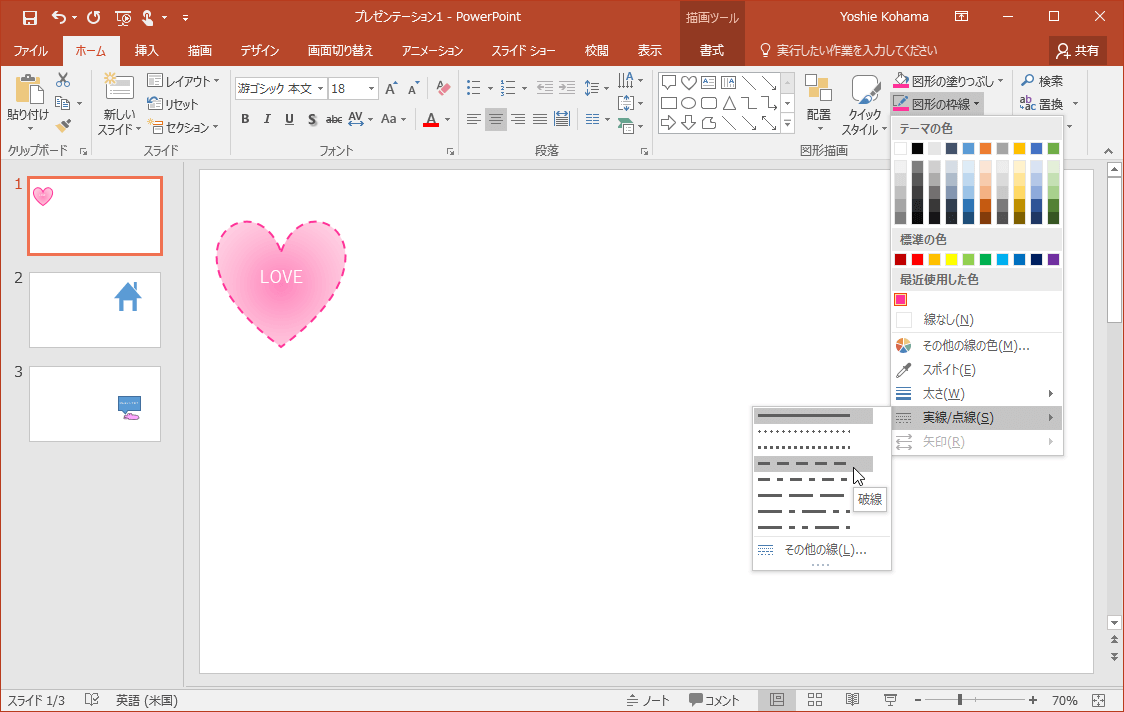
Task: Click the Save icon in title bar
Action: point(29,17)
